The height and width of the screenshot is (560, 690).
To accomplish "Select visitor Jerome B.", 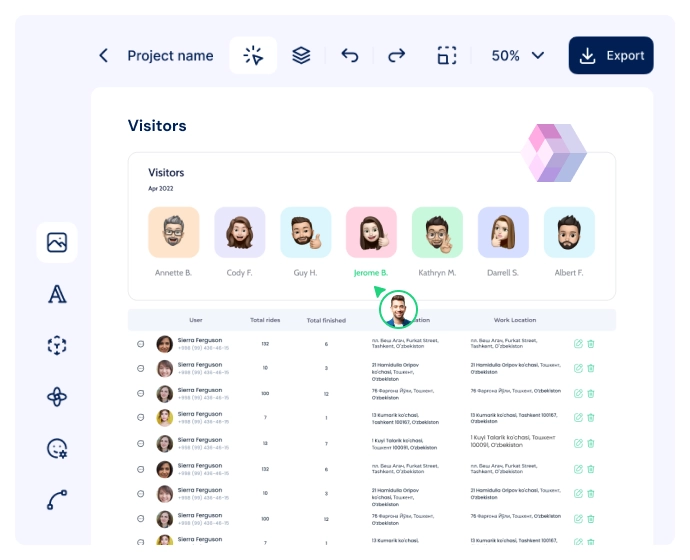I will click(371, 233).
